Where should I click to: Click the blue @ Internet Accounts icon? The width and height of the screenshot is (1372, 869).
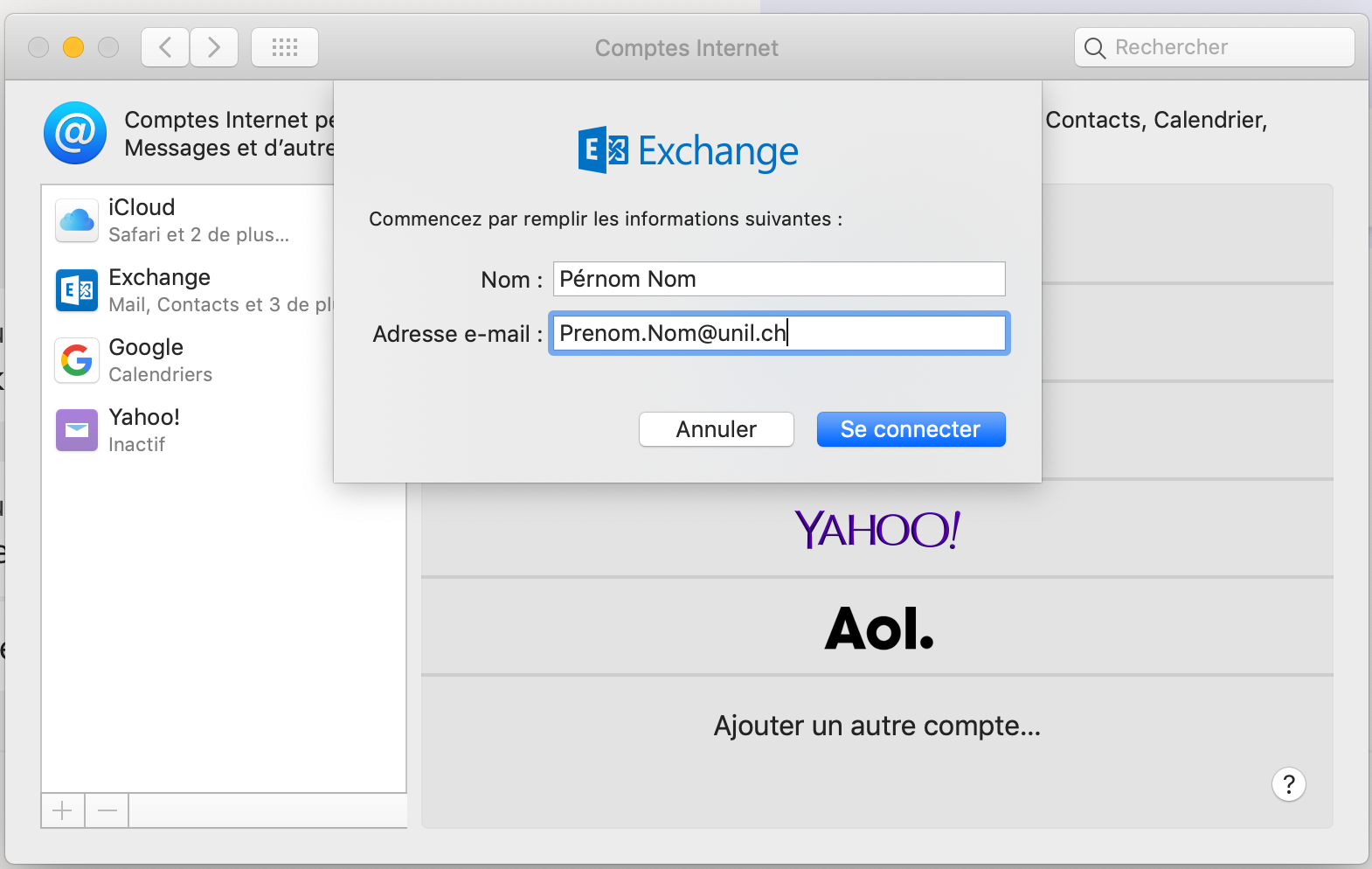[75, 133]
